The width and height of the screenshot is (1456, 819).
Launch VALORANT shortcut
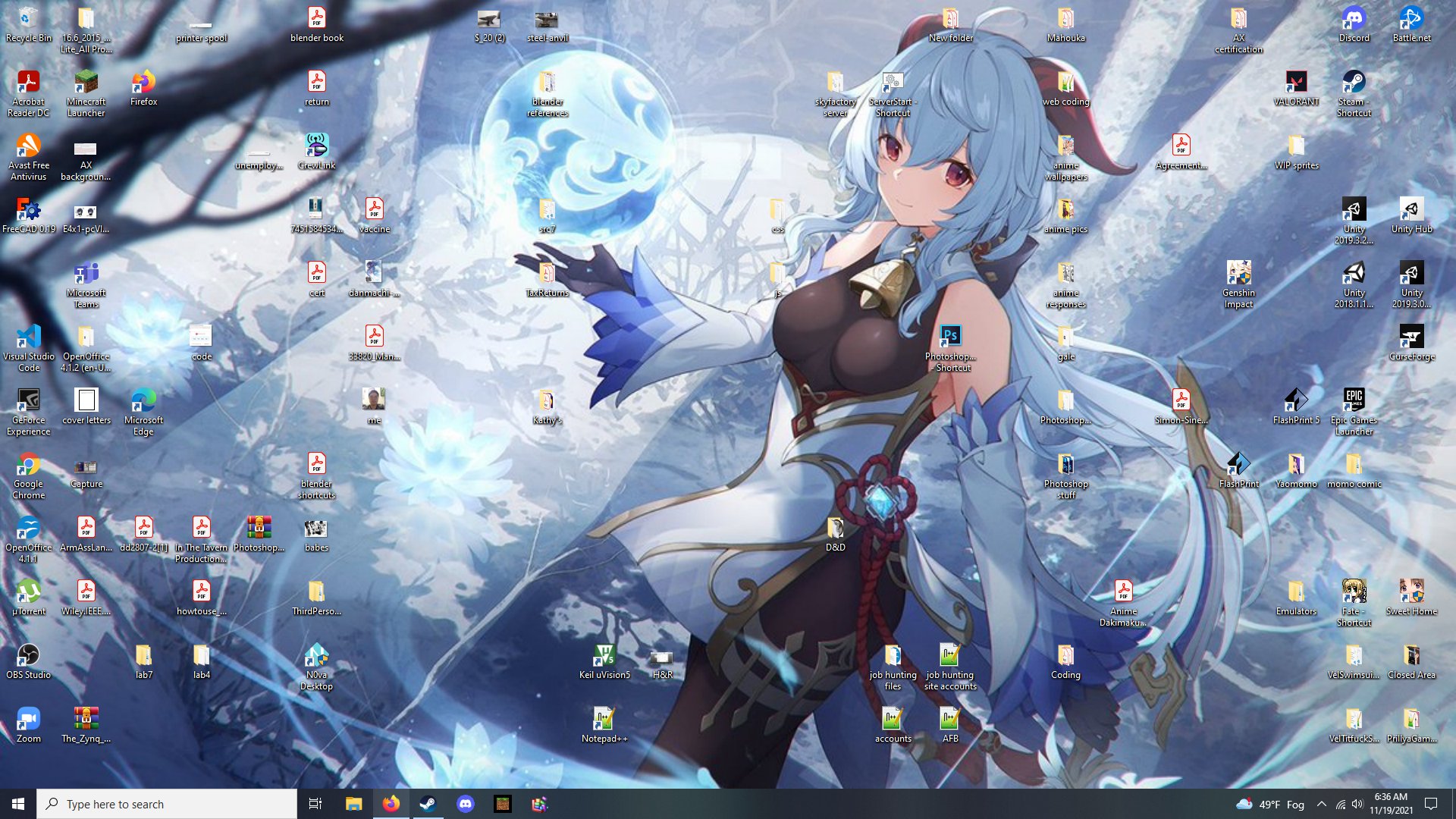click(x=1296, y=88)
